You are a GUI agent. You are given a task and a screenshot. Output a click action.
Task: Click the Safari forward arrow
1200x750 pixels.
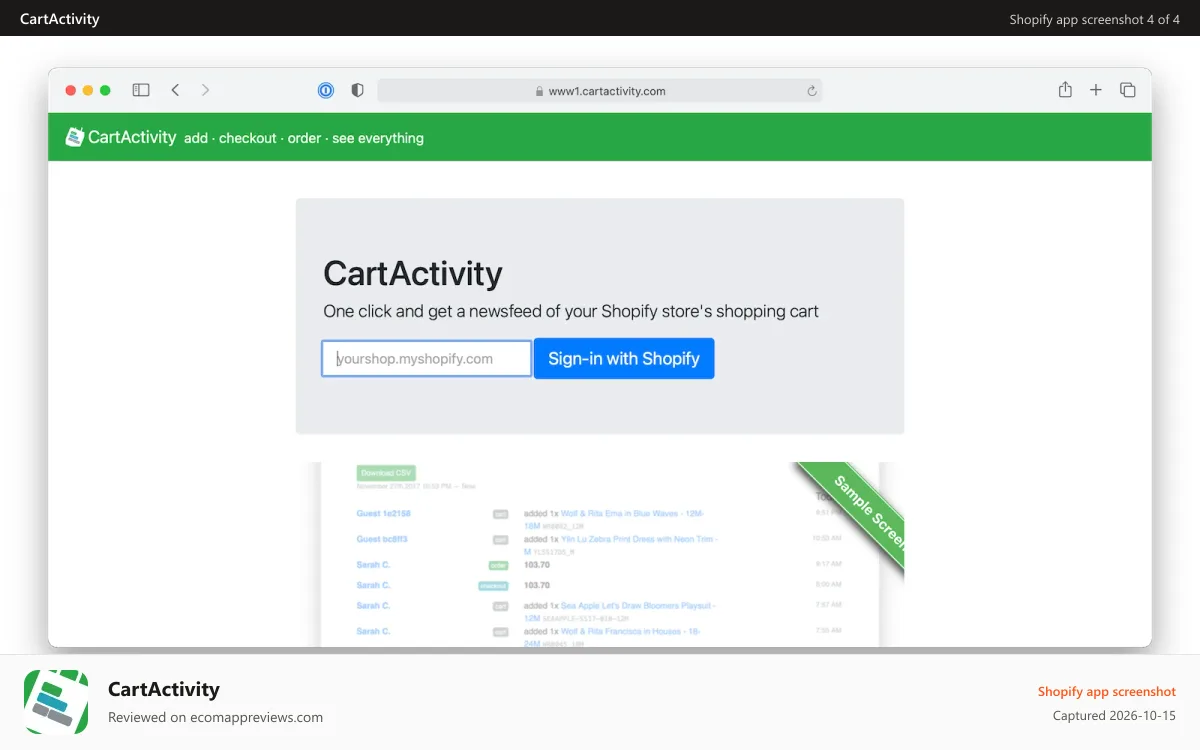[x=205, y=90]
